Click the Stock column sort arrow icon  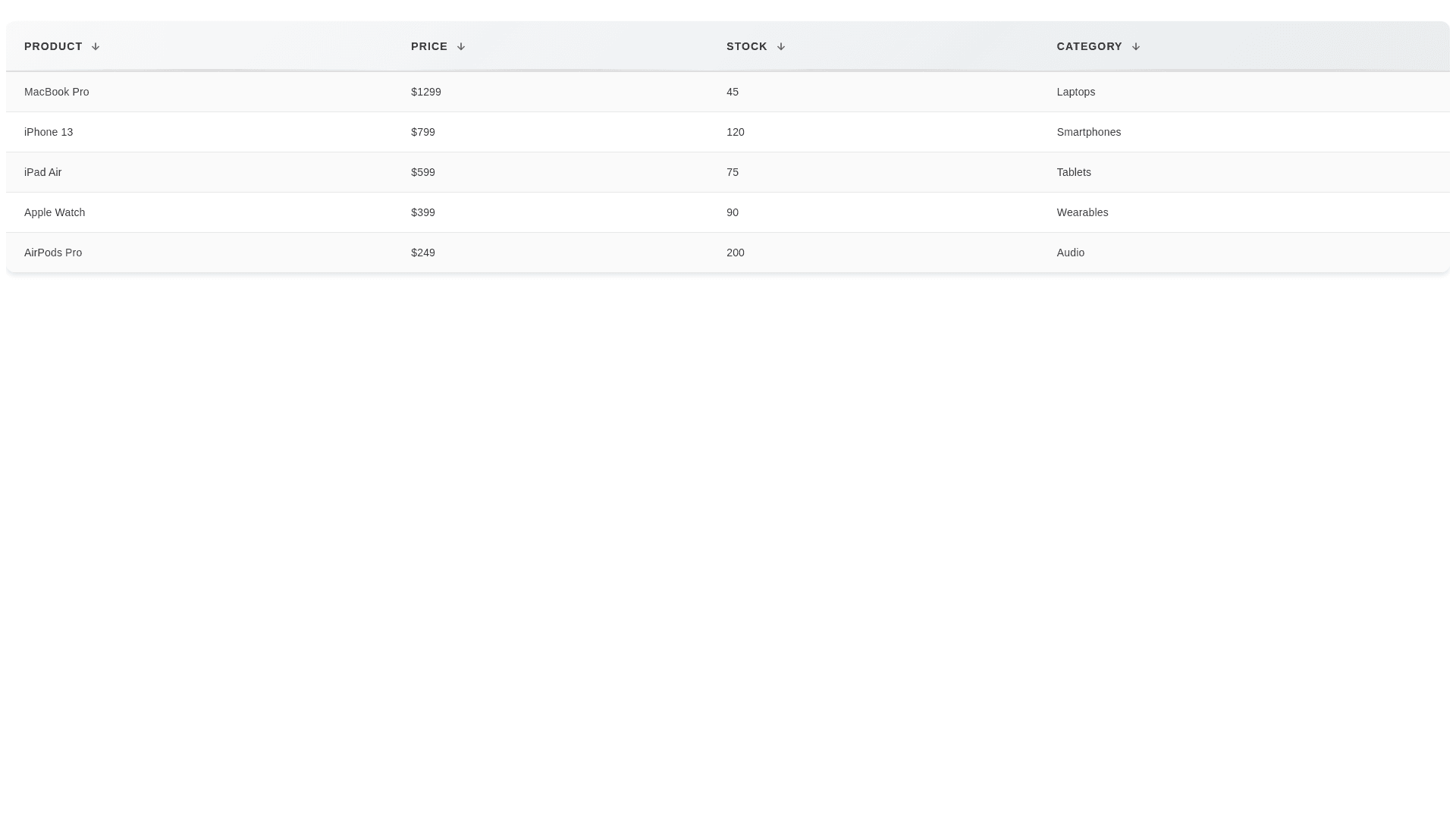780,47
